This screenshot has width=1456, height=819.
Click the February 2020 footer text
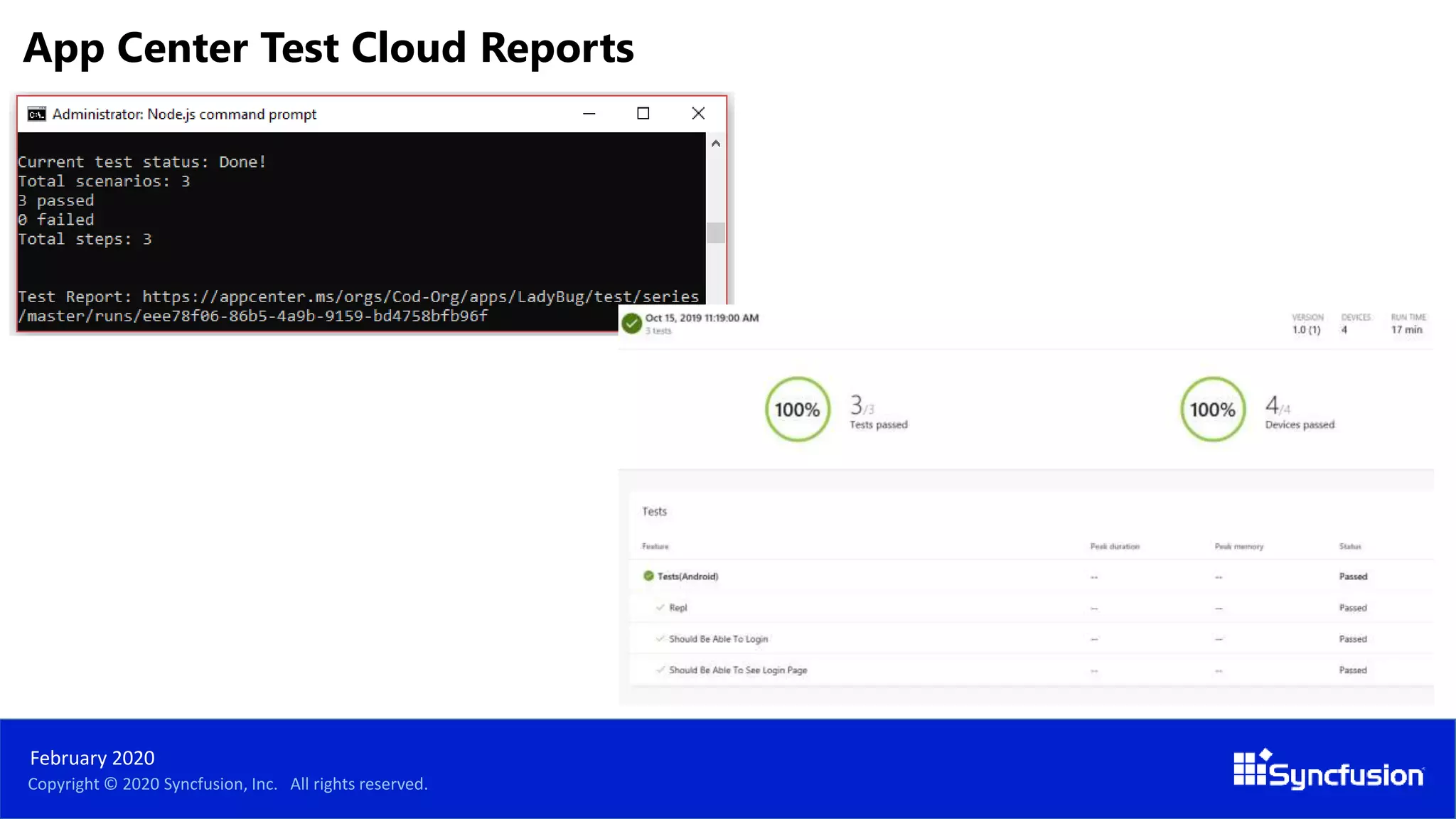point(92,759)
